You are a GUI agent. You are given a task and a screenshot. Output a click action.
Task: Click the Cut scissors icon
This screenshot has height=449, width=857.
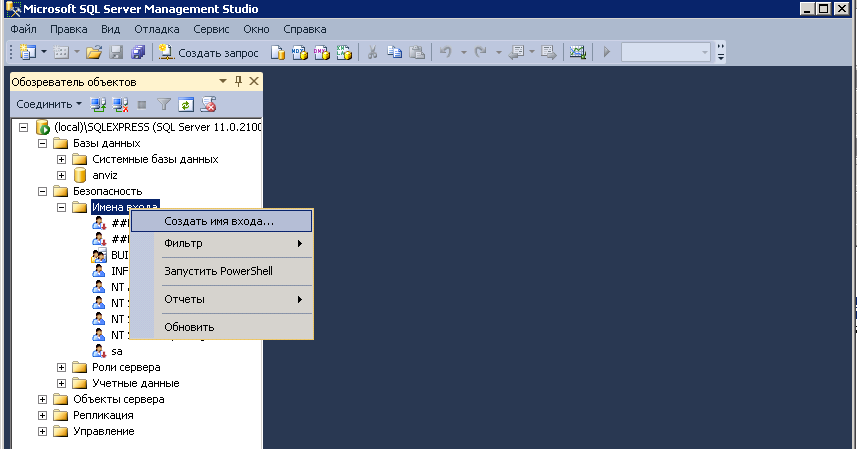tap(372, 52)
